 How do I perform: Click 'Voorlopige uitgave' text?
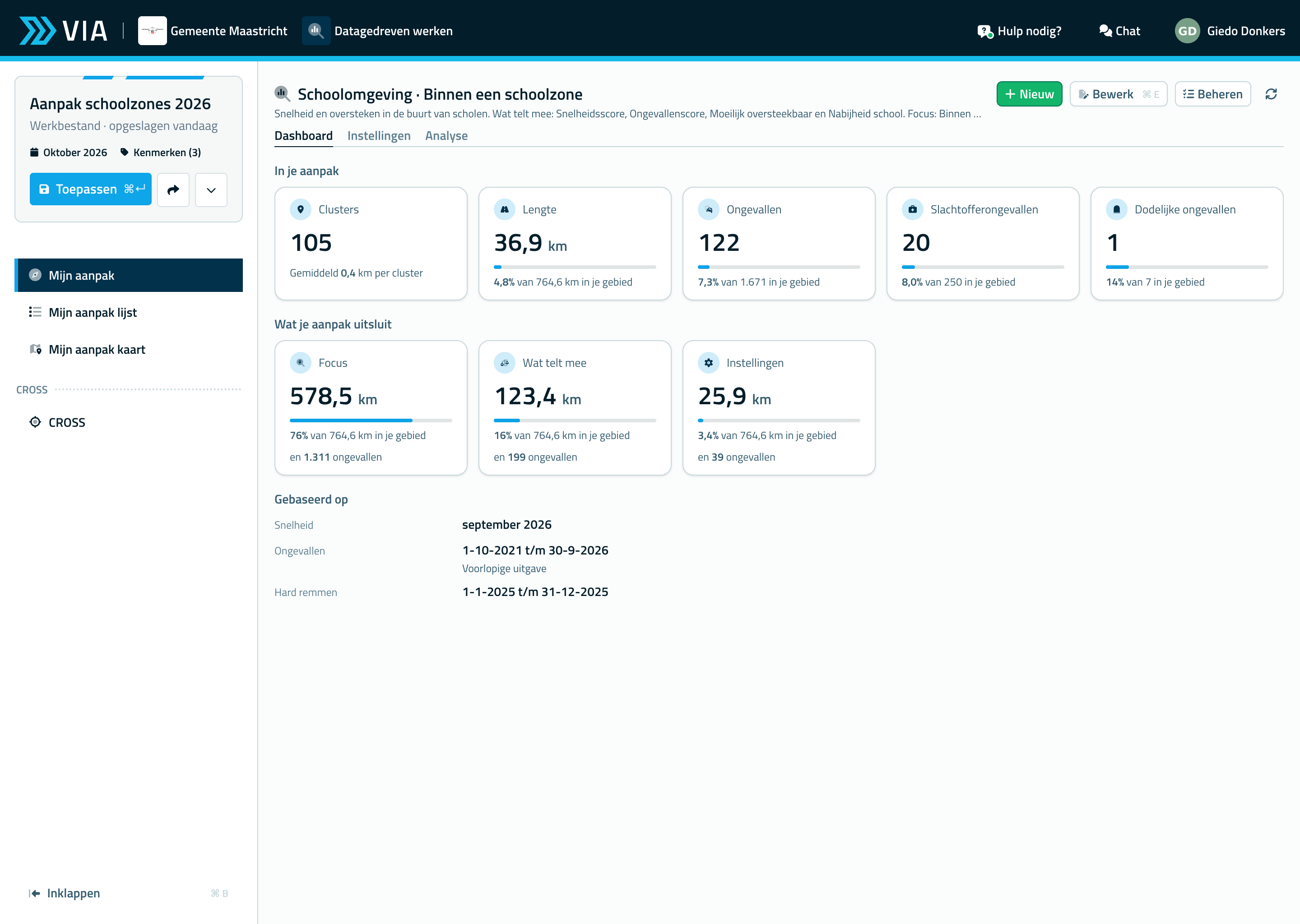click(x=504, y=568)
